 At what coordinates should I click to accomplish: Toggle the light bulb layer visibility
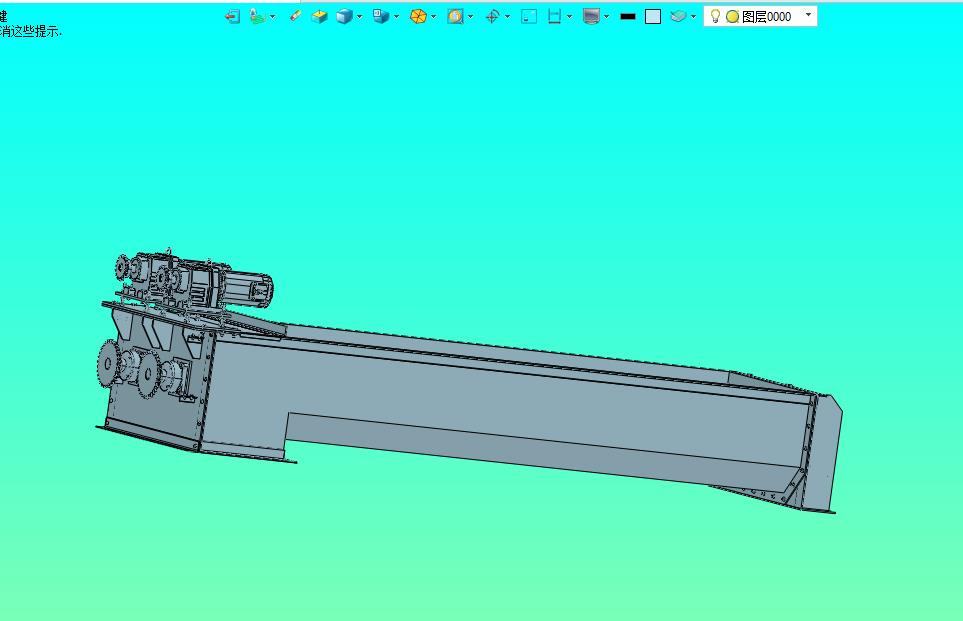tap(715, 16)
